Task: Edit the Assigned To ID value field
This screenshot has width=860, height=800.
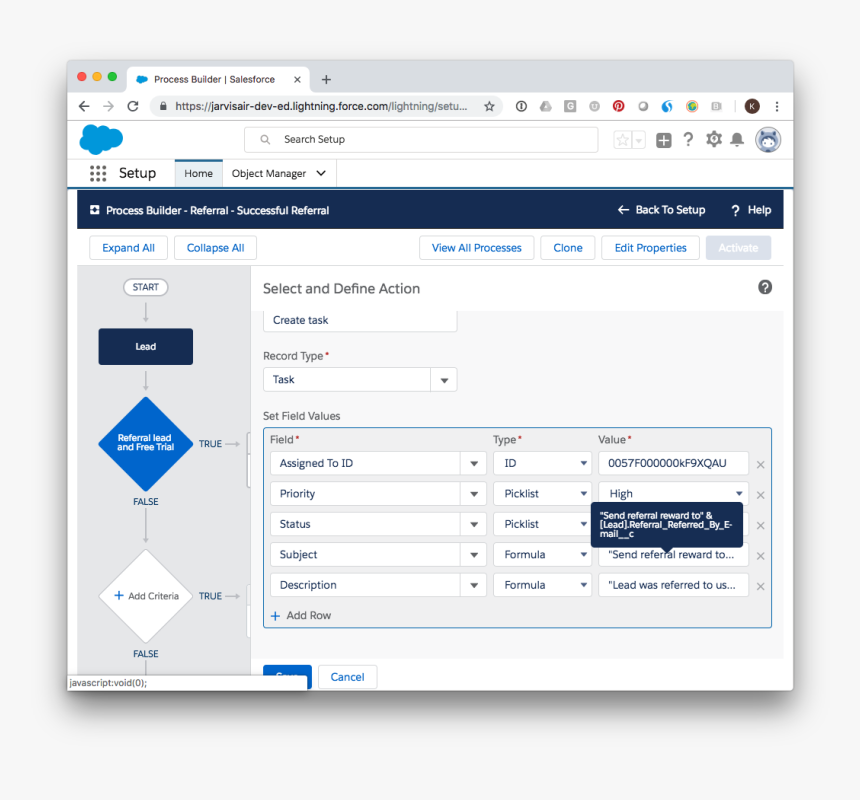Action: 674,463
